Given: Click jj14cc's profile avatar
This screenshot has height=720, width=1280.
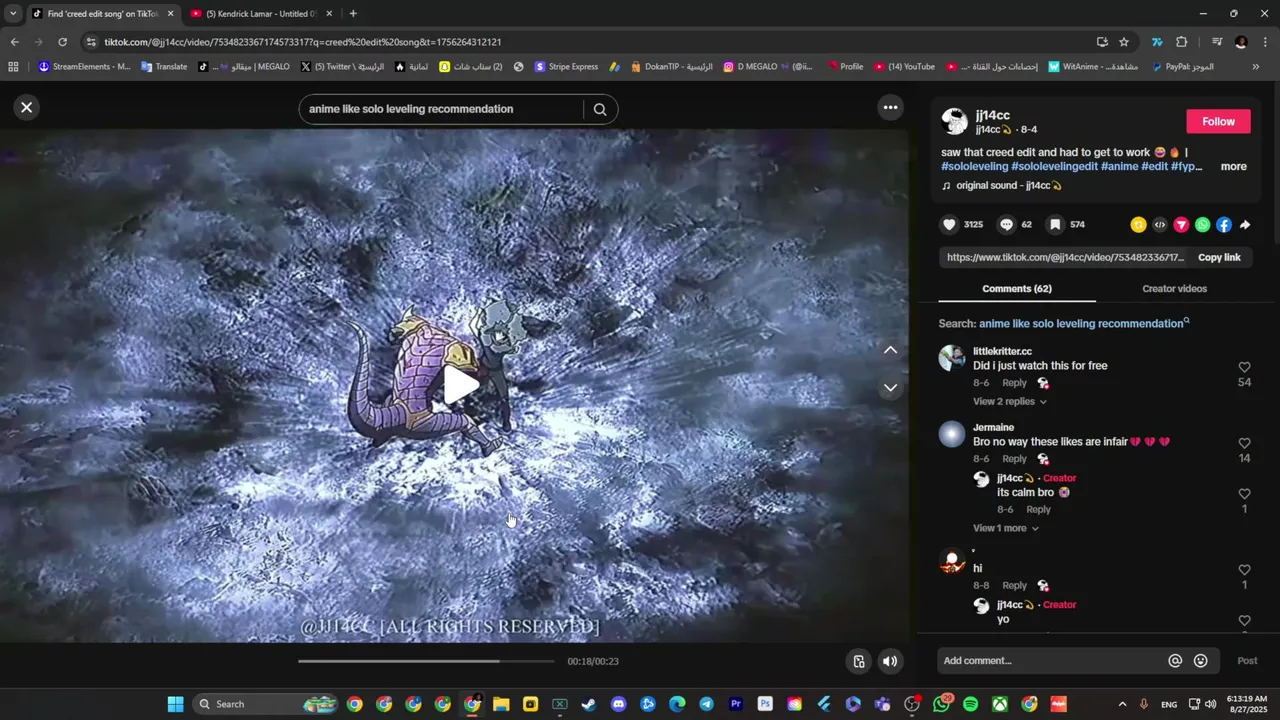Looking at the screenshot, I should tap(954, 122).
